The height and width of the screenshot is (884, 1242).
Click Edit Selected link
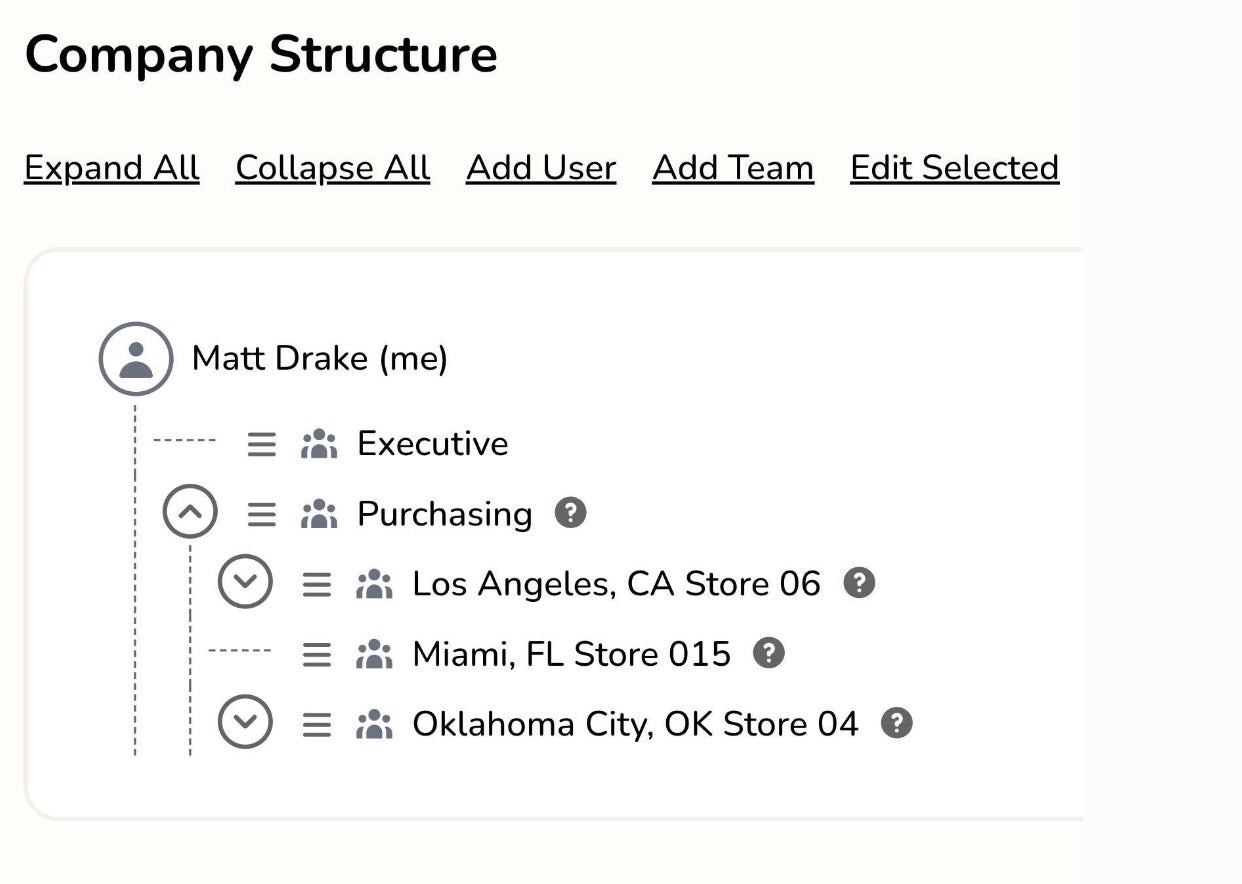(955, 168)
